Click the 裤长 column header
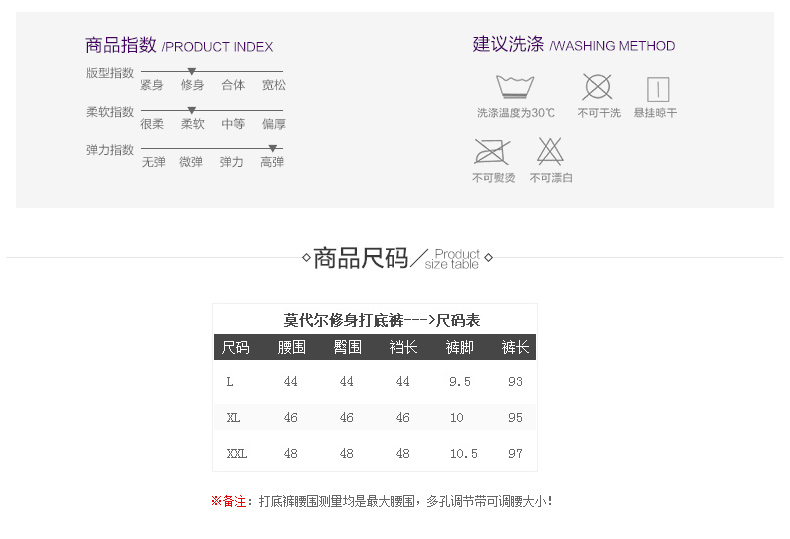 515,347
